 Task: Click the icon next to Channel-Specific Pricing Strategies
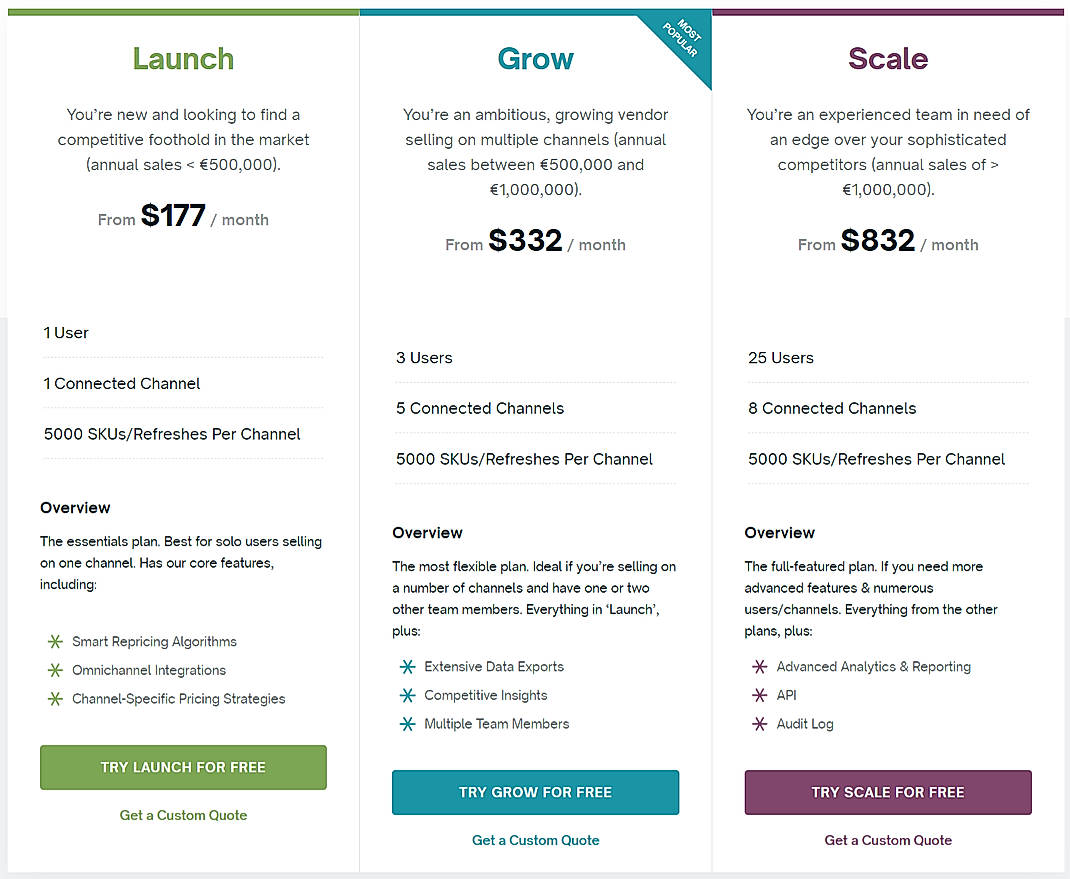(x=55, y=699)
